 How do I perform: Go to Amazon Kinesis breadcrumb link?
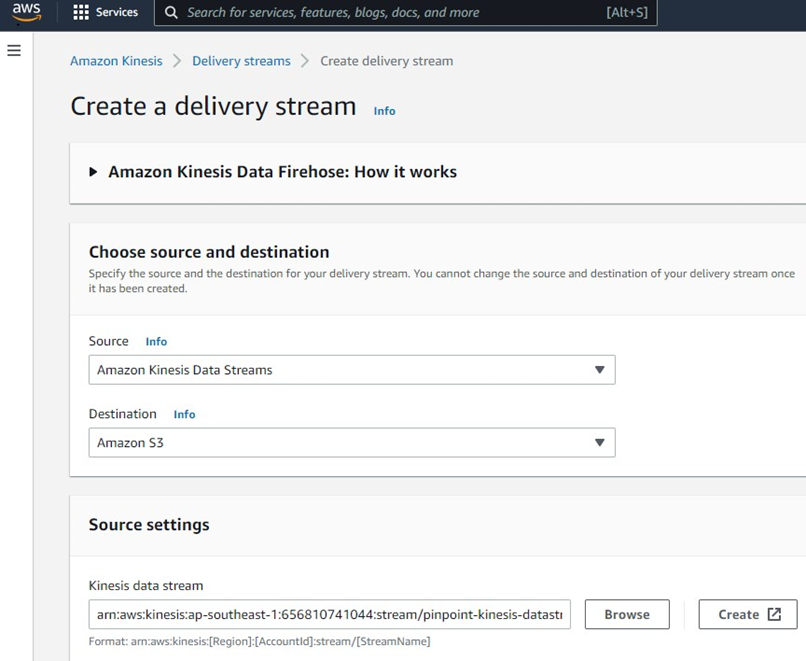[116, 61]
